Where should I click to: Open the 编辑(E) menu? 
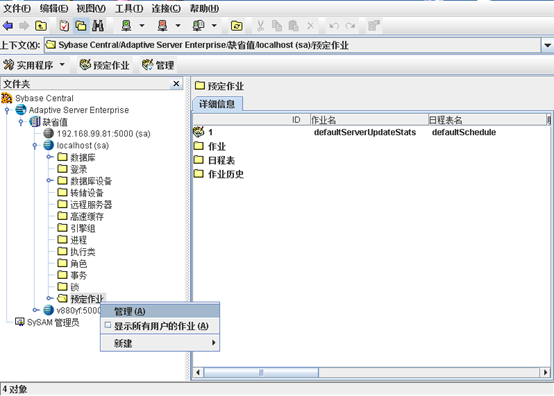click(x=54, y=8)
